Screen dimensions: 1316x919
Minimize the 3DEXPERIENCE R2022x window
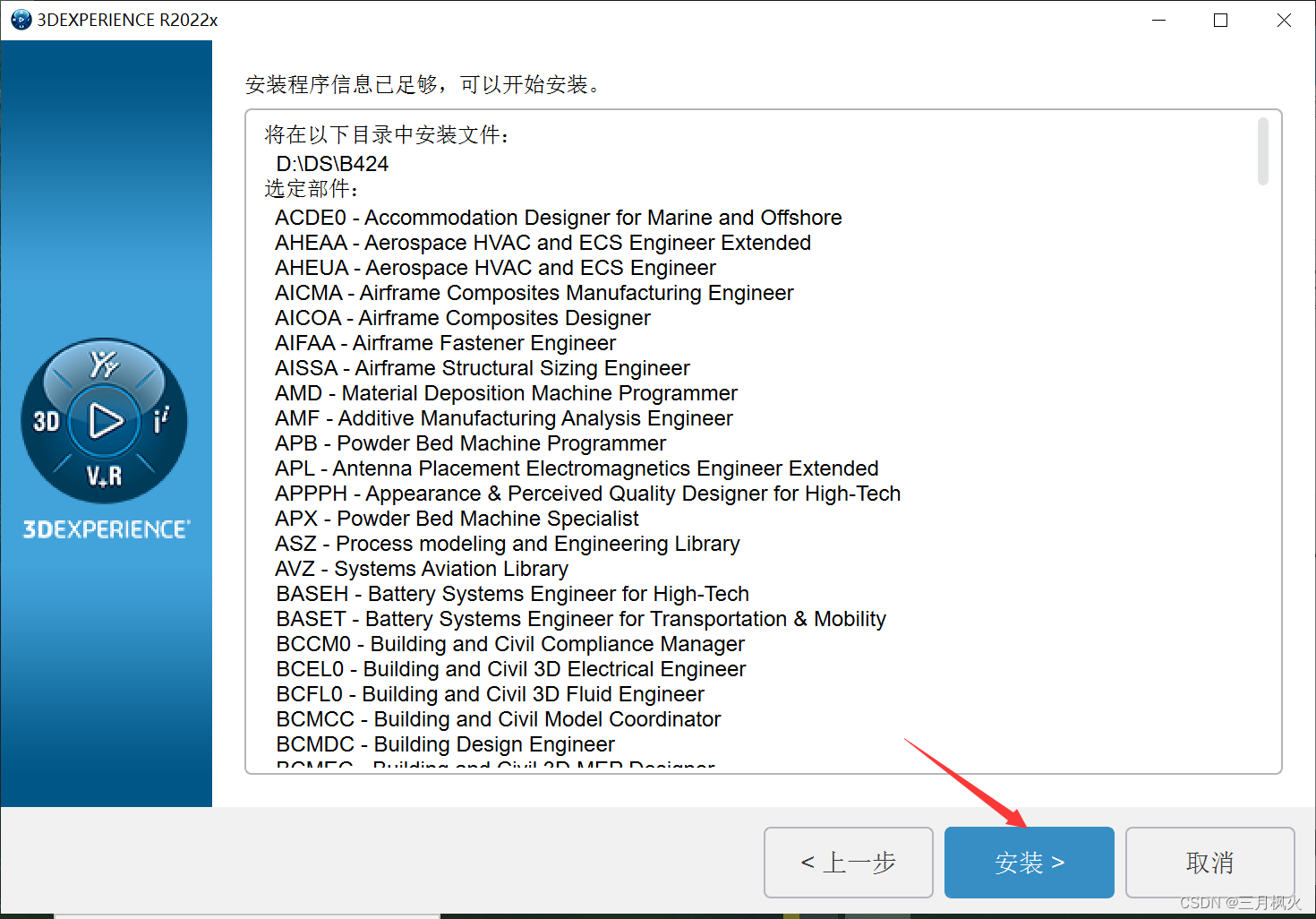click(1158, 20)
